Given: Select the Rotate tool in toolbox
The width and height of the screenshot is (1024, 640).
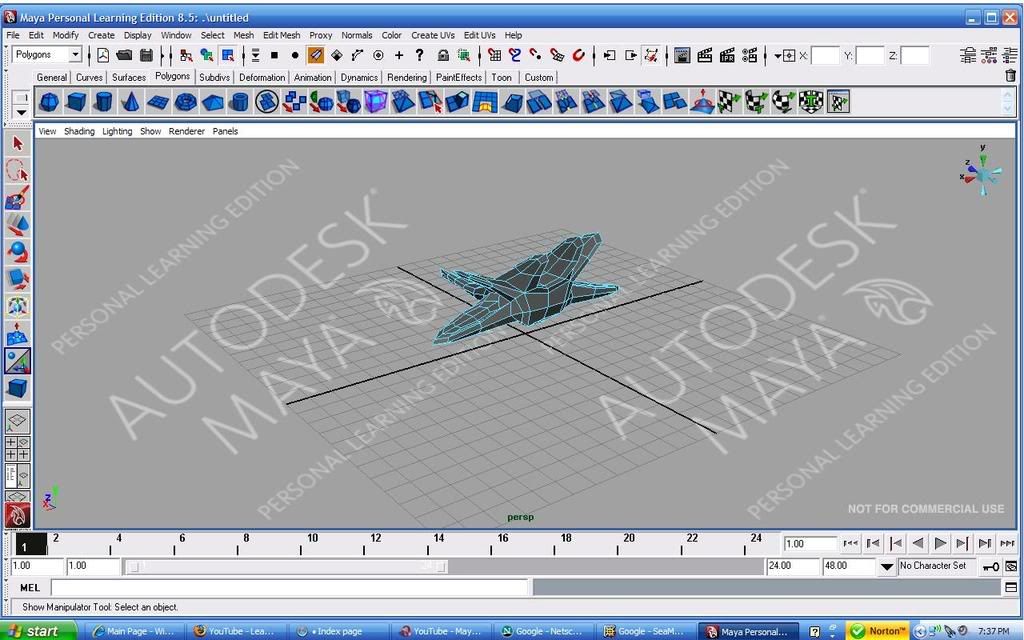Looking at the screenshot, I should pos(18,252).
